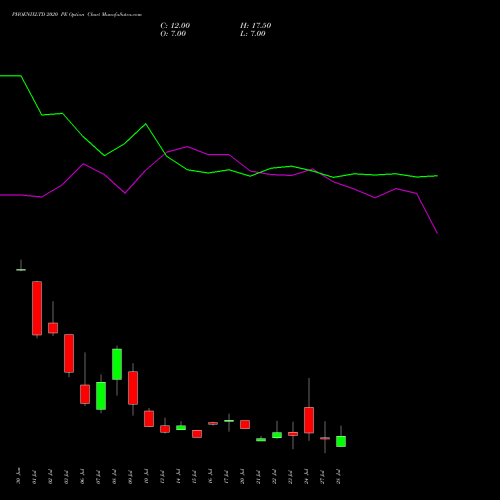
Task: Click the '07 Jul' date axis label
Action: [x=98, y=477]
